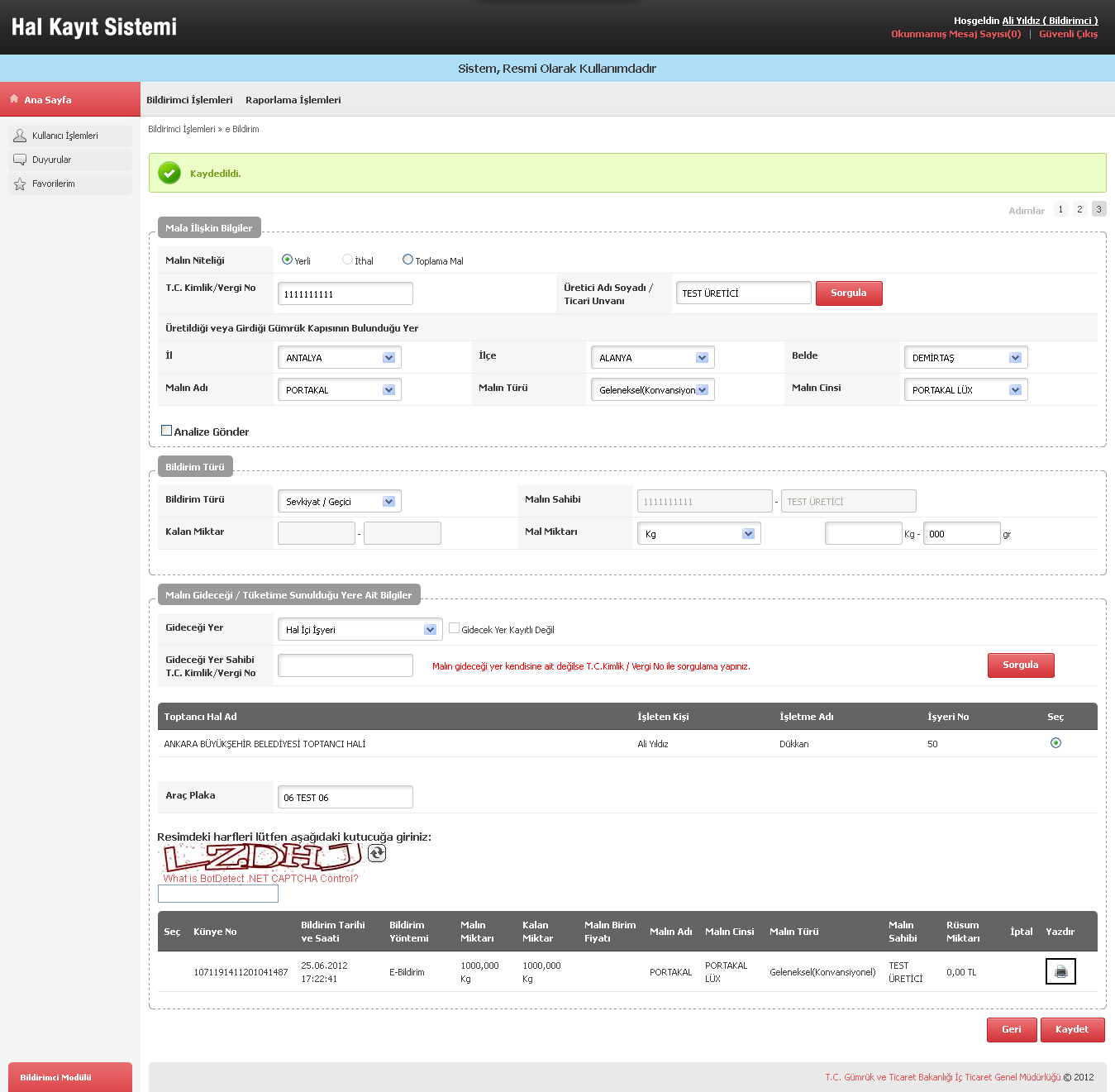1115x1092 pixels.
Task: Click Sorgula next to Üretici Adı field
Action: pyautogui.click(x=849, y=293)
